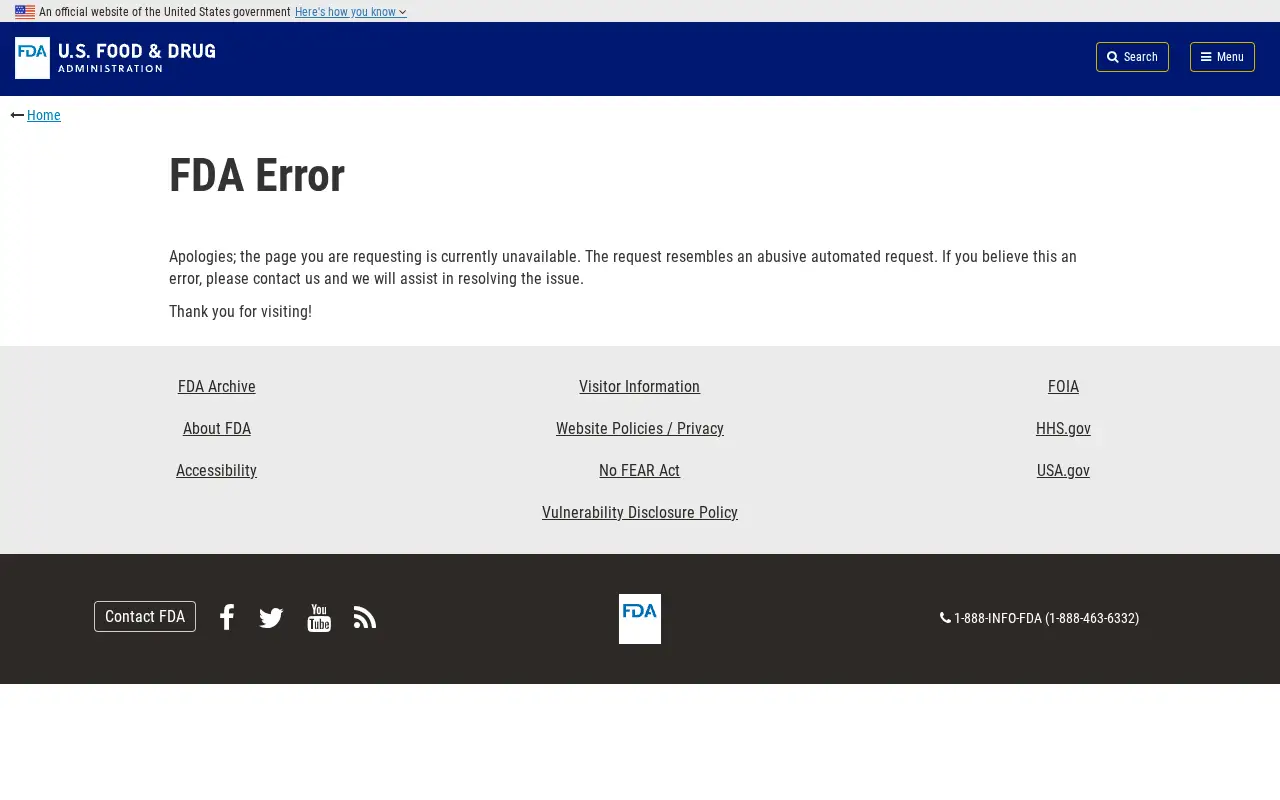1280x800 pixels.
Task: Click the US flag icon in the banner
Action: click(25, 12)
